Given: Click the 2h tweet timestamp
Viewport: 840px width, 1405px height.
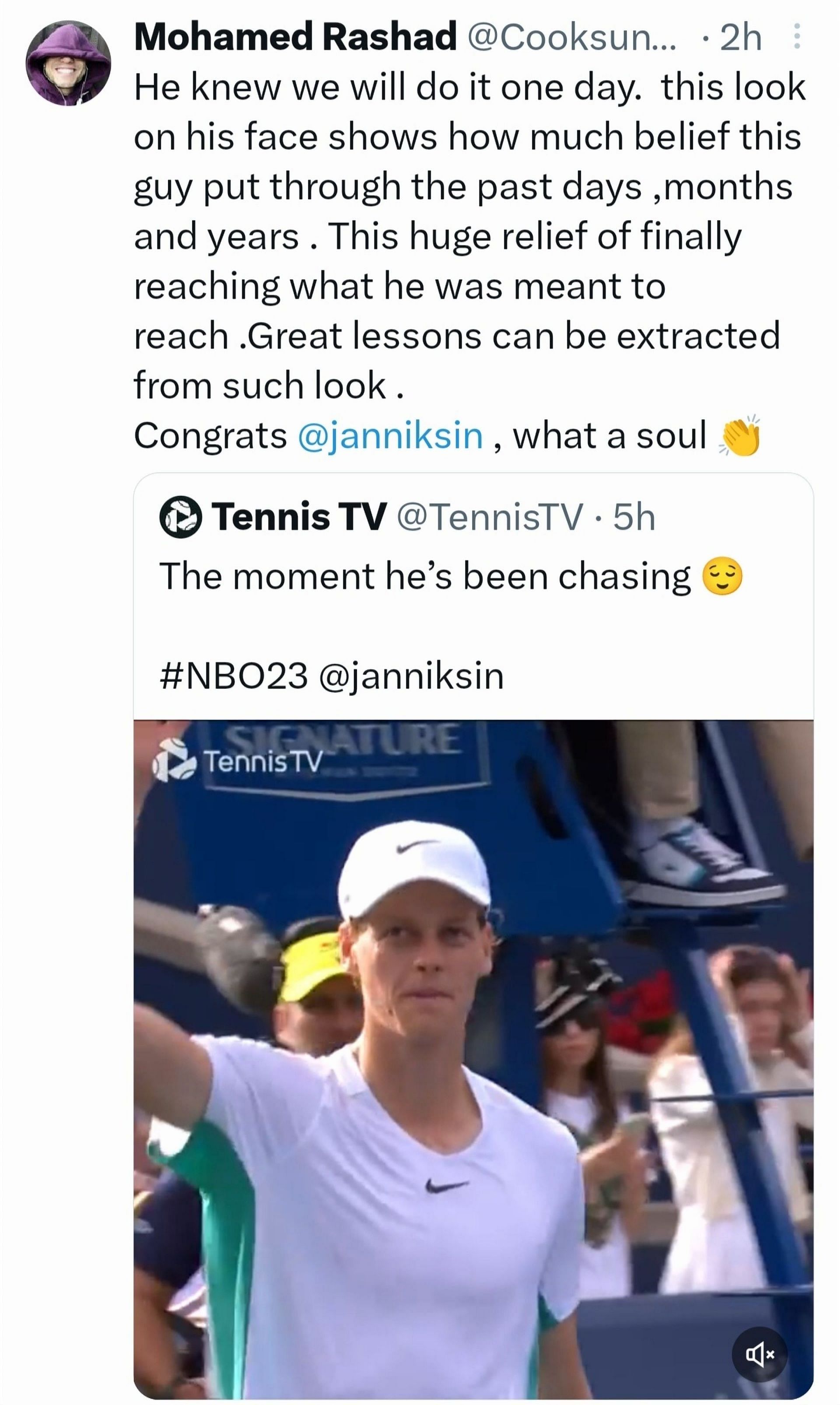Looking at the screenshot, I should (740, 38).
